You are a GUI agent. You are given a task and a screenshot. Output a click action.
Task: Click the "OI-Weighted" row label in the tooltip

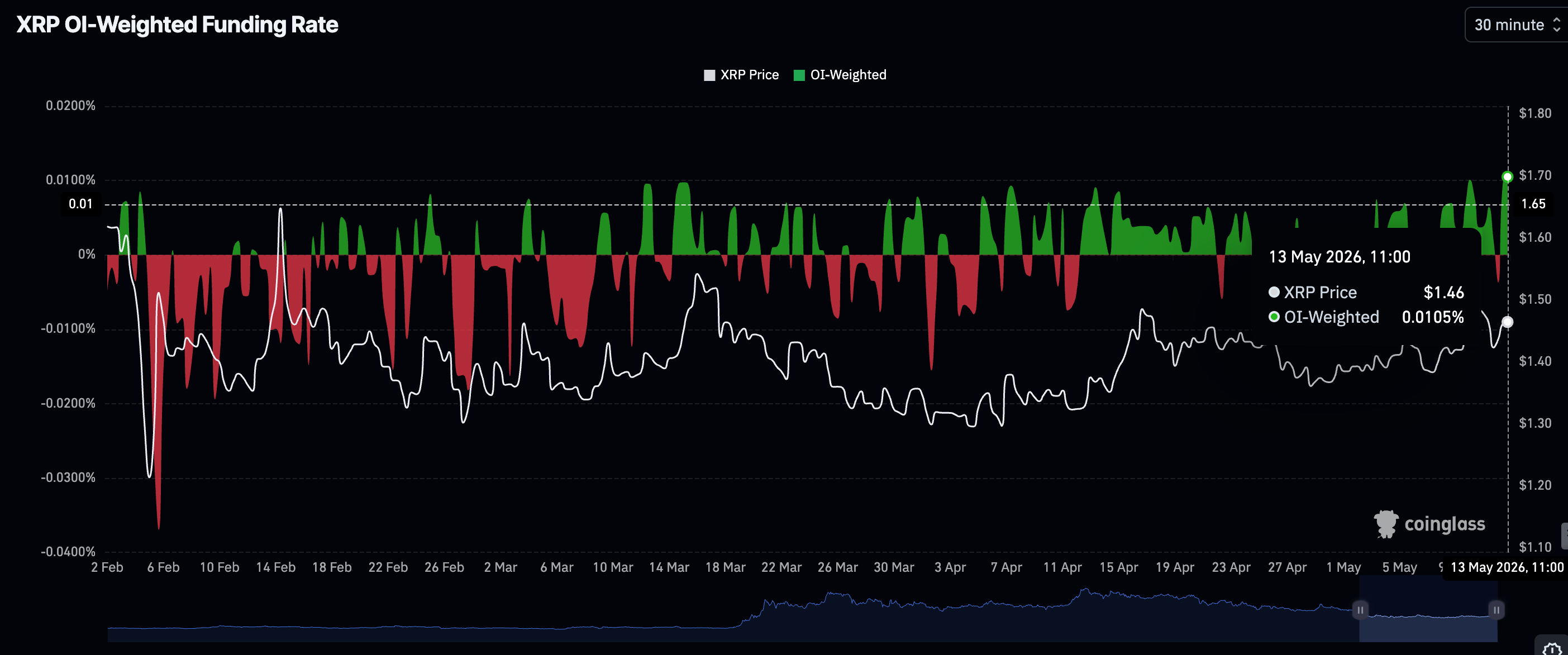1331,317
